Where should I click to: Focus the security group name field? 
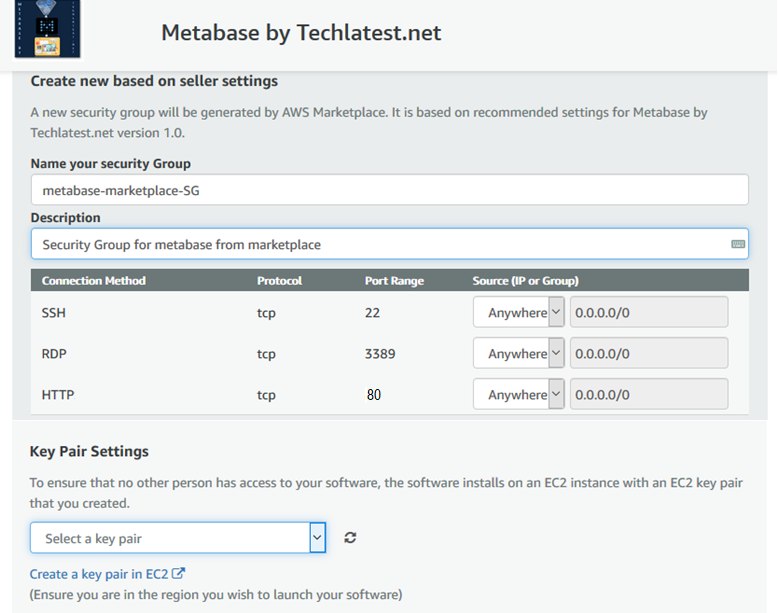click(x=390, y=190)
